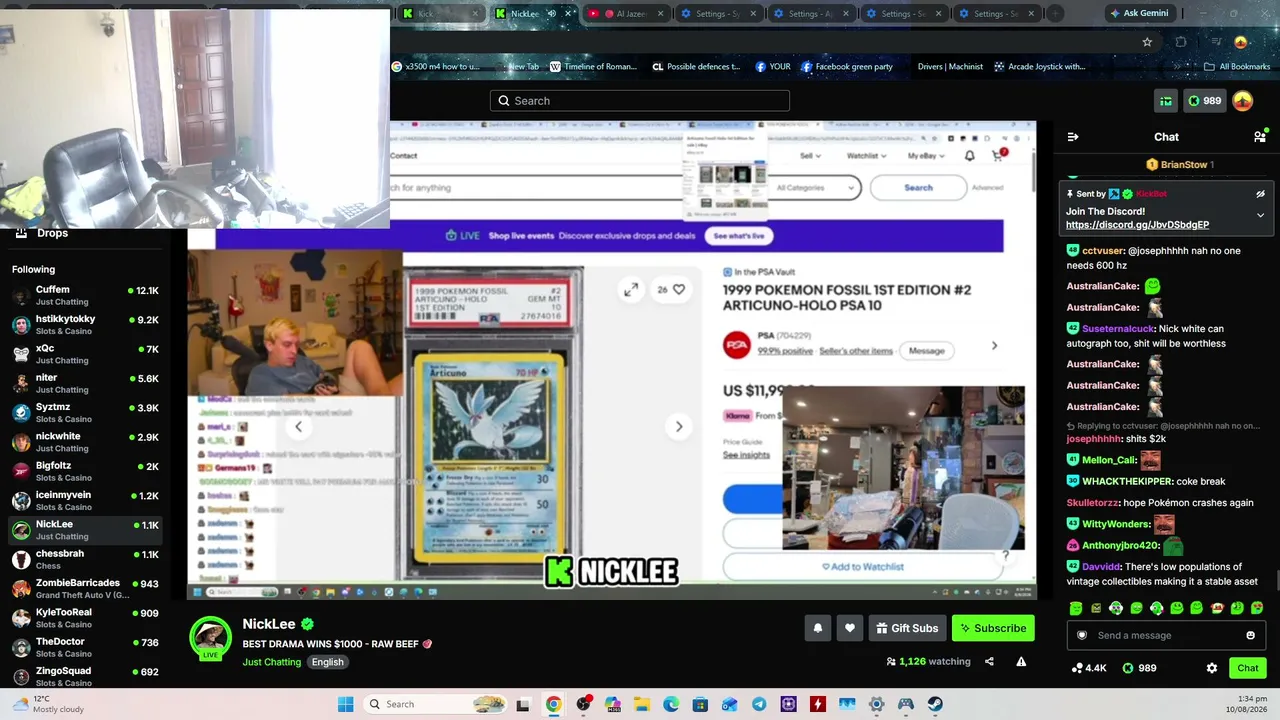Hide the pinned KickBot message
This screenshot has width=1280, height=720.
click(x=1260, y=194)
